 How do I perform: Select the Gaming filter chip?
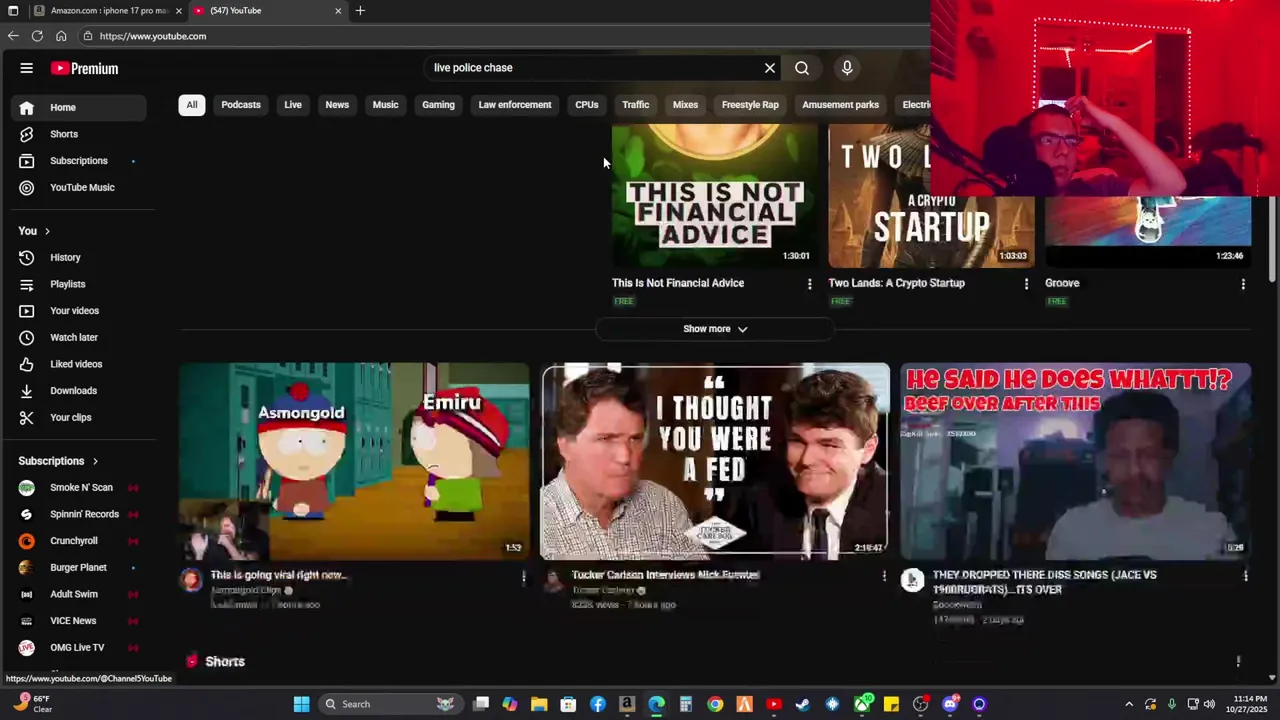438,105
